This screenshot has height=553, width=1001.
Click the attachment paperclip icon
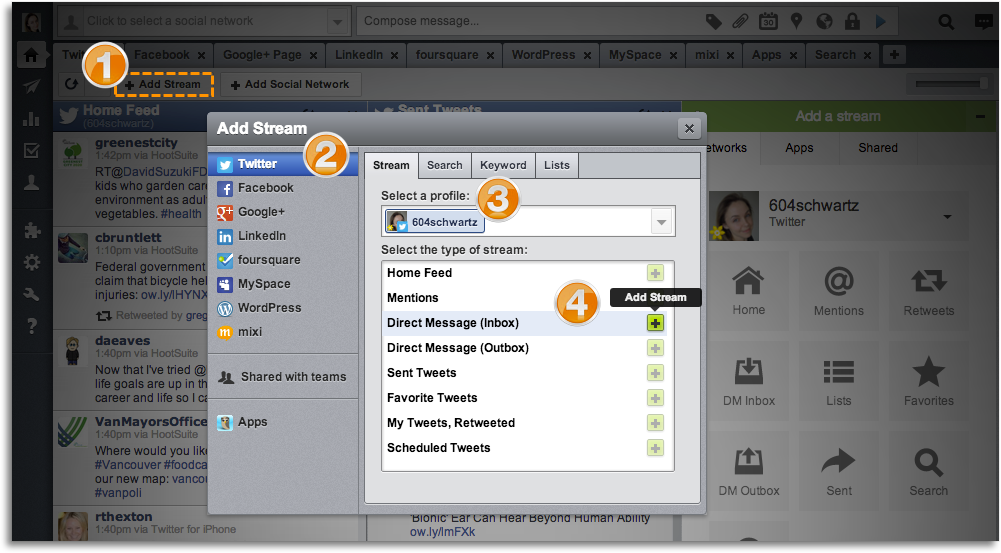[740, 22]
